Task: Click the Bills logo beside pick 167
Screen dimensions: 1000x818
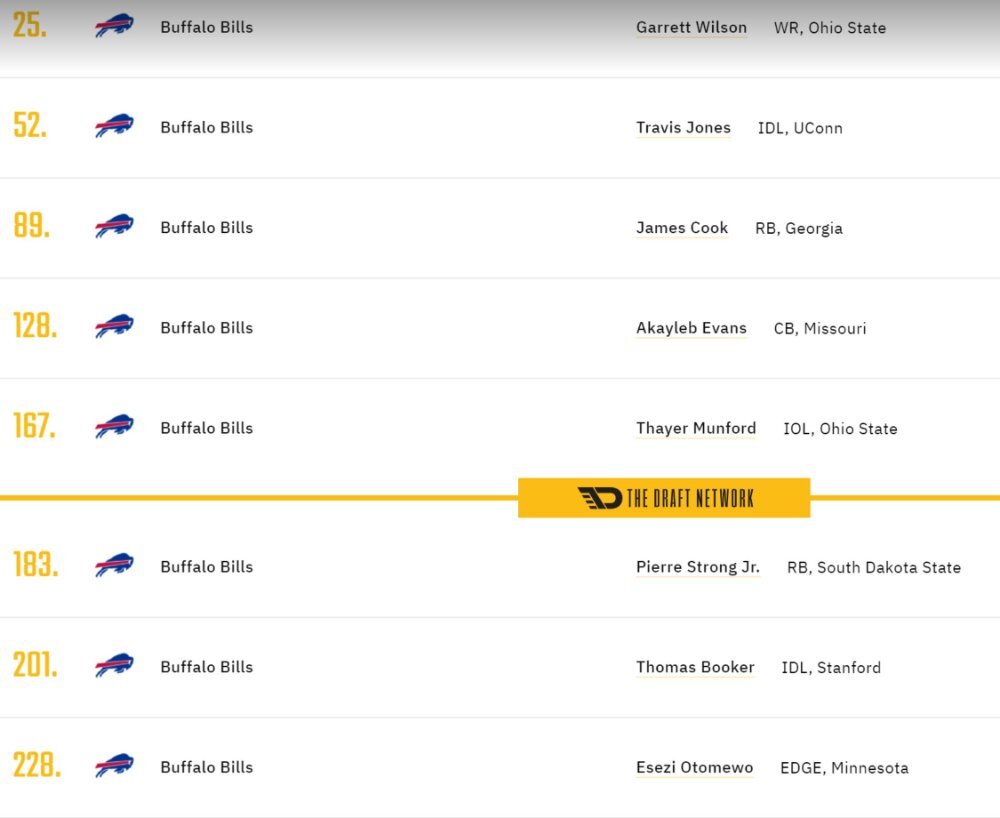Action: point(114,427)
